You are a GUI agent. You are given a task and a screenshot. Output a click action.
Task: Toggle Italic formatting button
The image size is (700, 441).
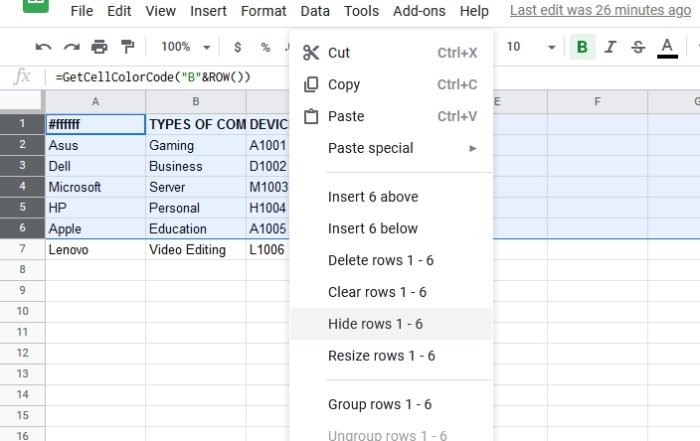(x=609, y=47)
